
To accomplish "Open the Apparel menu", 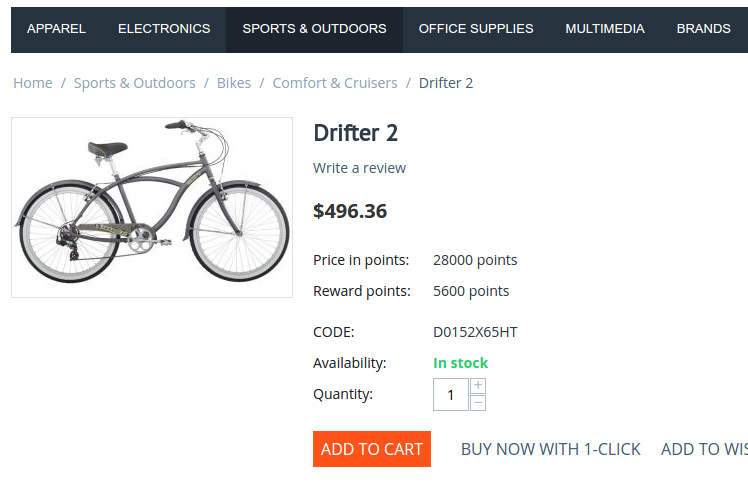I will coord(56,29).
